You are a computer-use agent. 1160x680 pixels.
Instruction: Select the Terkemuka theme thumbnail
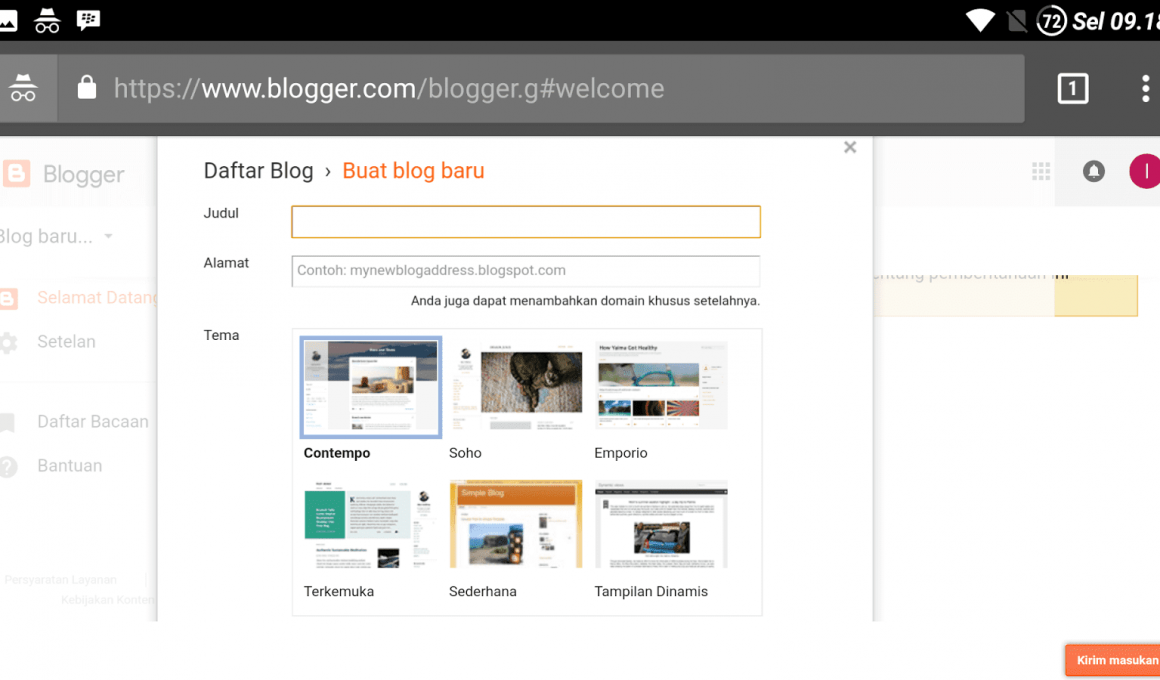point(371,525)
